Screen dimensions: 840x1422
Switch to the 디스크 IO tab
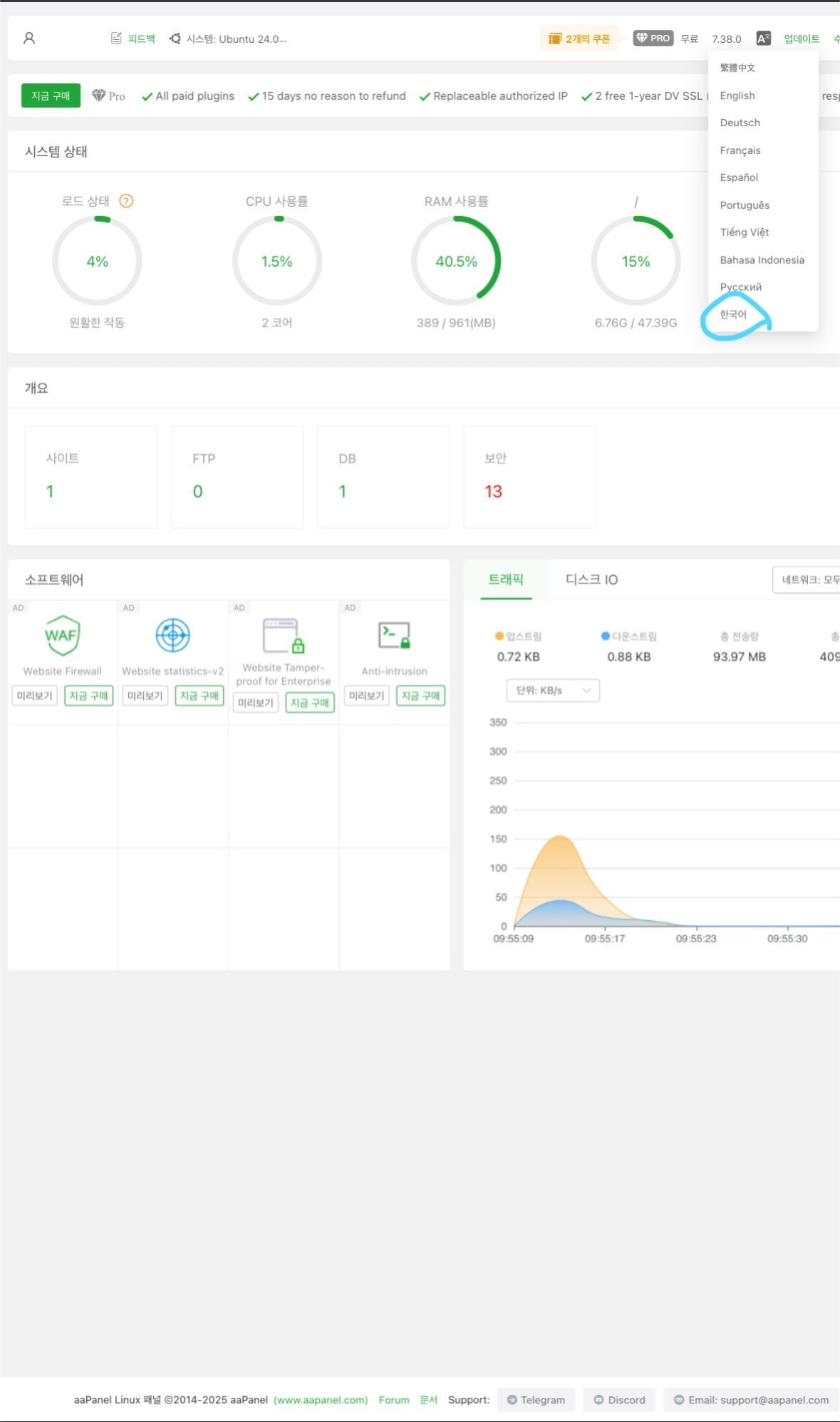pos(591,579)
